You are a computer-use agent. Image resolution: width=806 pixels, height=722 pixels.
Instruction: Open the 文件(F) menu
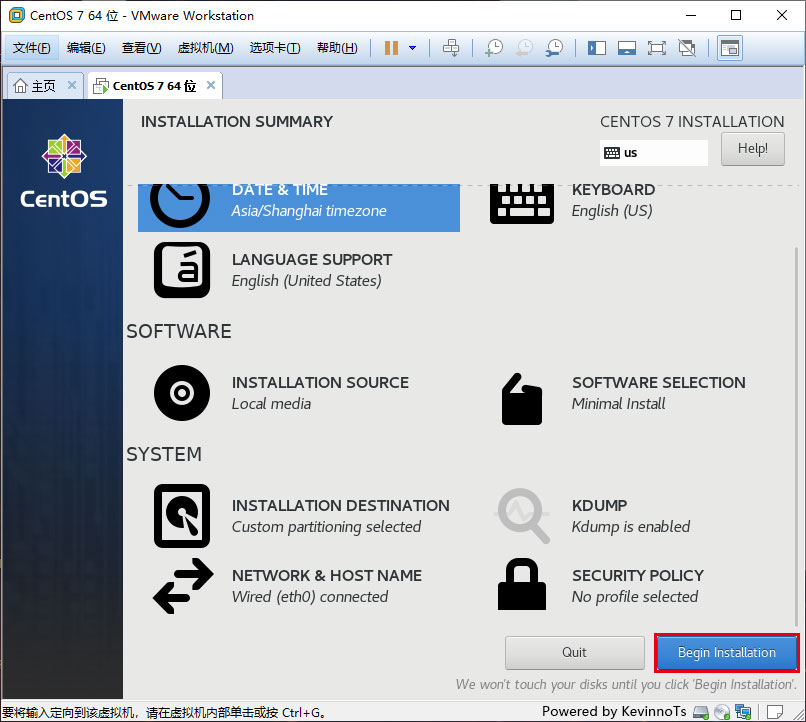click(x=31, y=48)
